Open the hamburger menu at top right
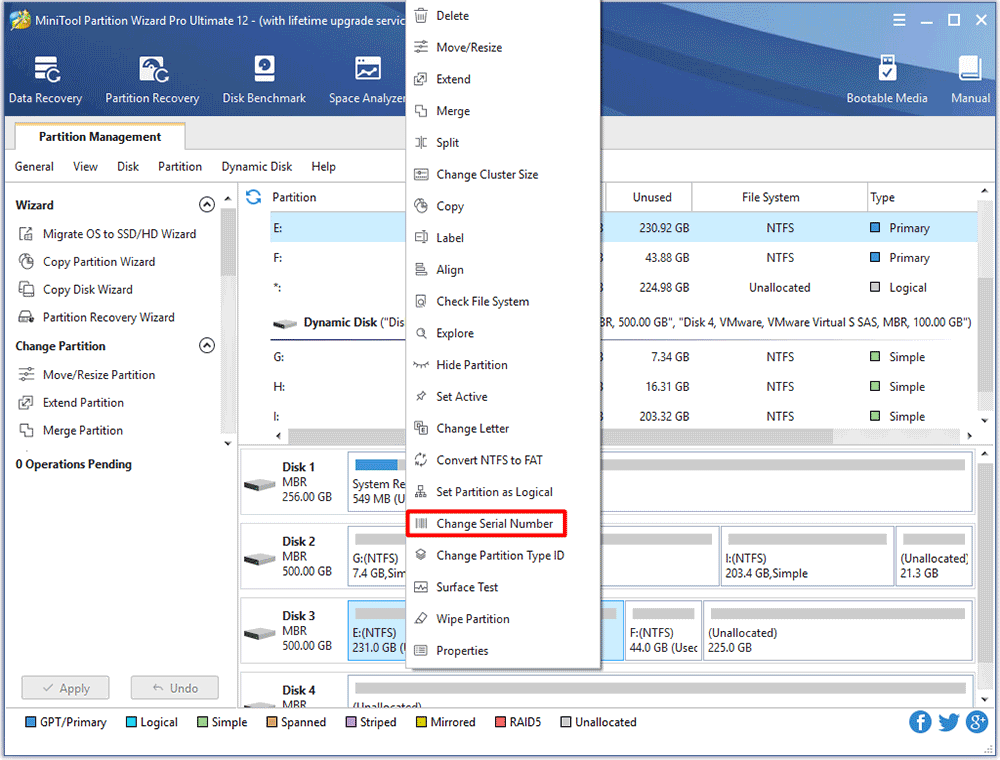1000x760 pixels. click(x=899, y=19)
